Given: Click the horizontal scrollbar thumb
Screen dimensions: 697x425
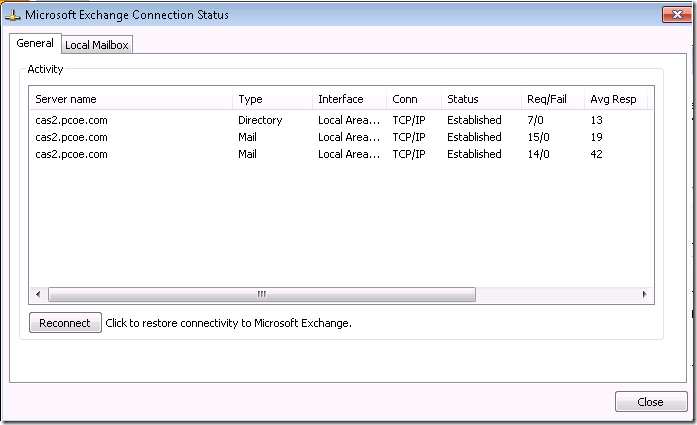Looking at the screenshot, I should click(262, 294).
